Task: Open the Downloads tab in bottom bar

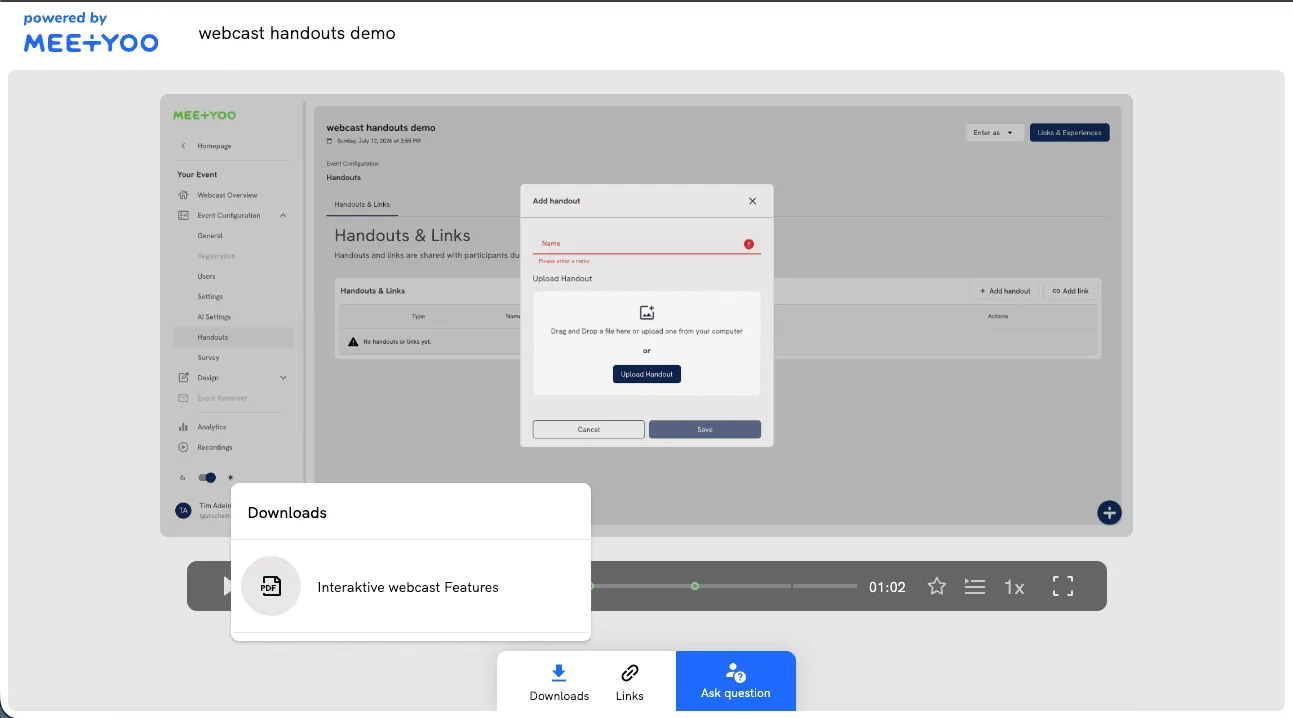Action: coord(559,682)
